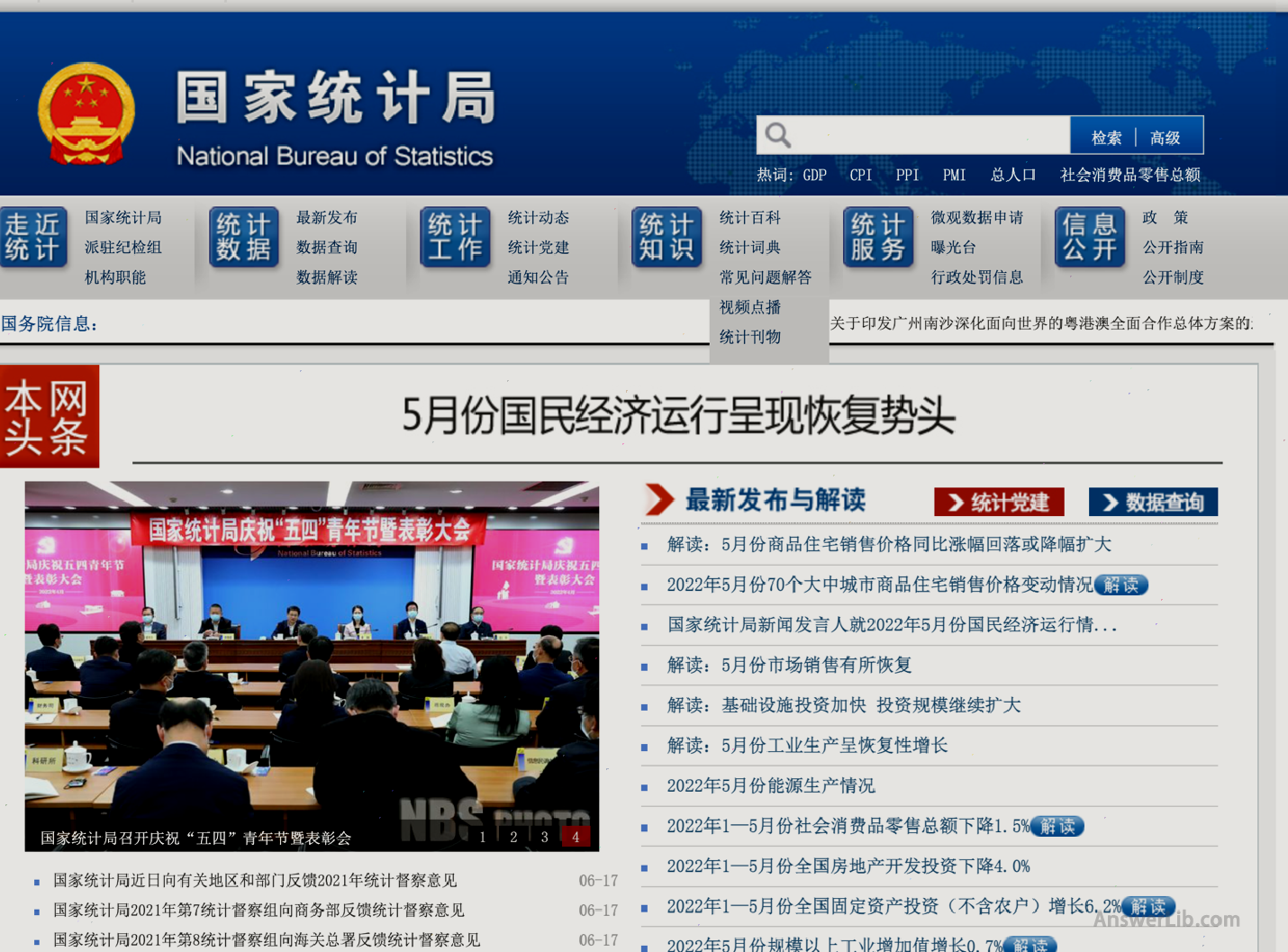
Task: Click 解读 tag for 社会消费品零售总额下降1.5%
Action: click(x=1057, y=826)
